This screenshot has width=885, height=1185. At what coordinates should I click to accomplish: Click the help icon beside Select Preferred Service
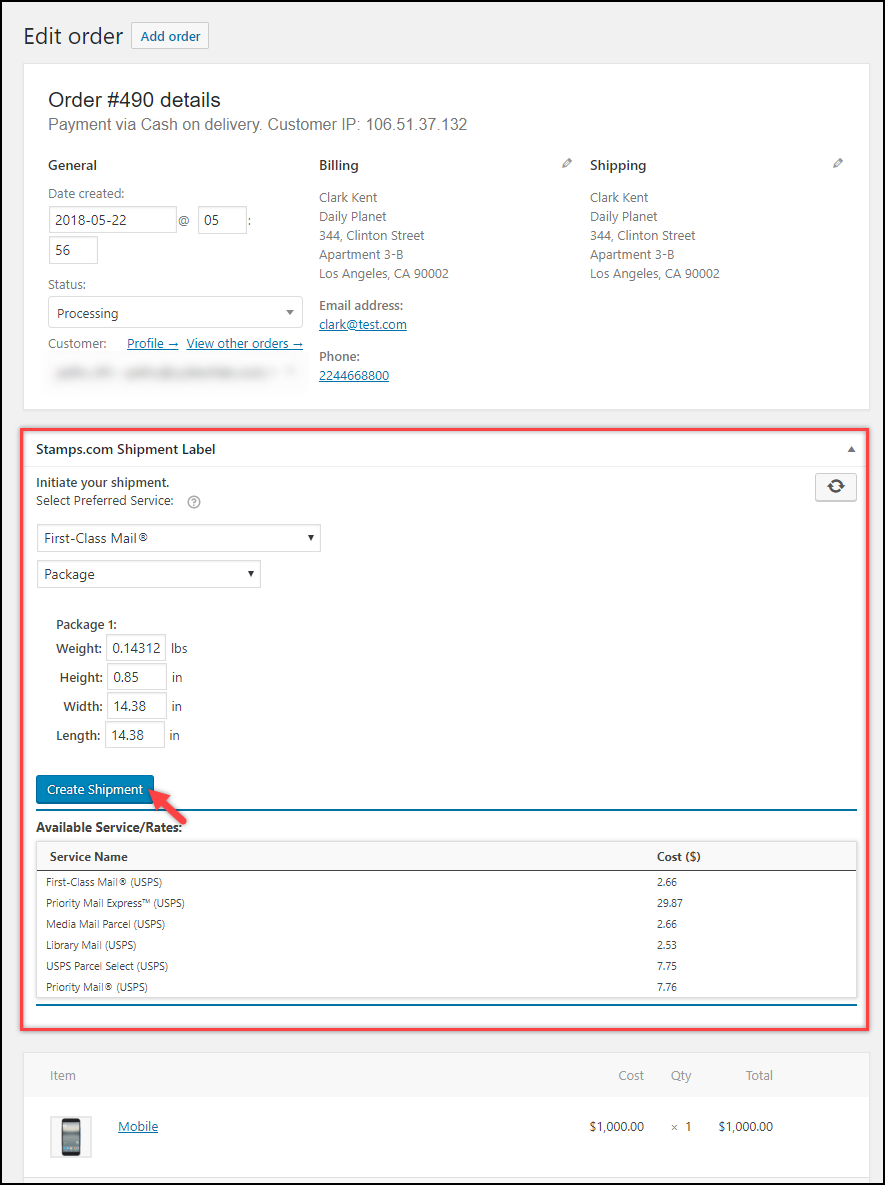click(193, 502)
